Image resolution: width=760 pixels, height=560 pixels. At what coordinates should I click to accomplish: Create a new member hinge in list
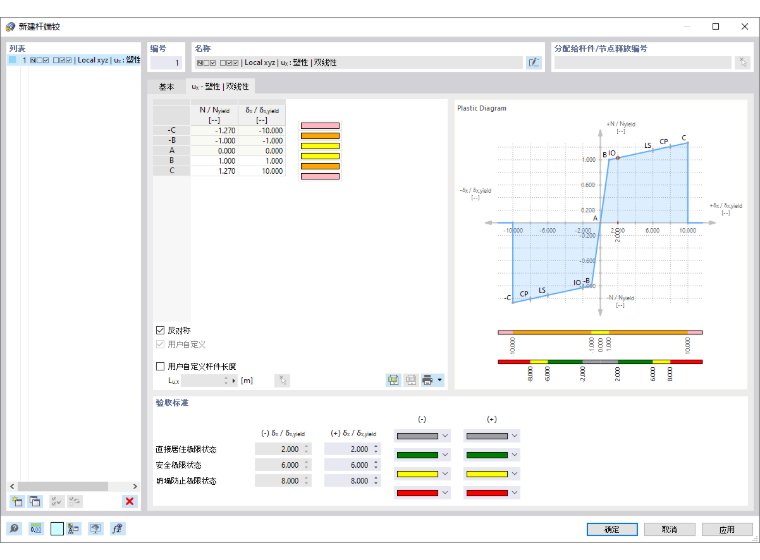(x=17, y=501)
